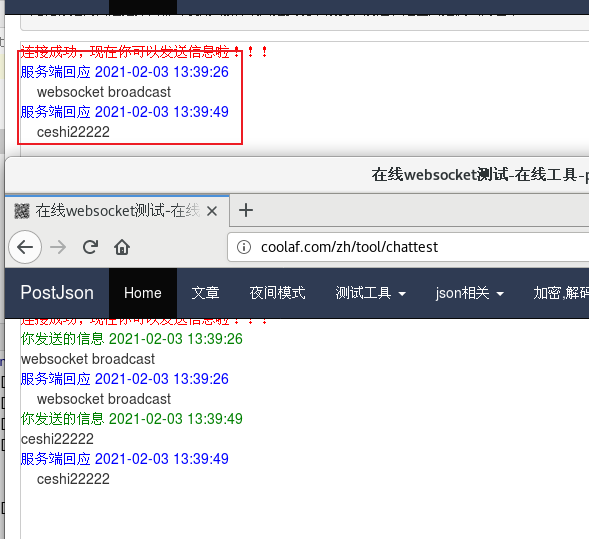Select 服务端回应 2021-02-03 13:39:26 in front window

124,379
